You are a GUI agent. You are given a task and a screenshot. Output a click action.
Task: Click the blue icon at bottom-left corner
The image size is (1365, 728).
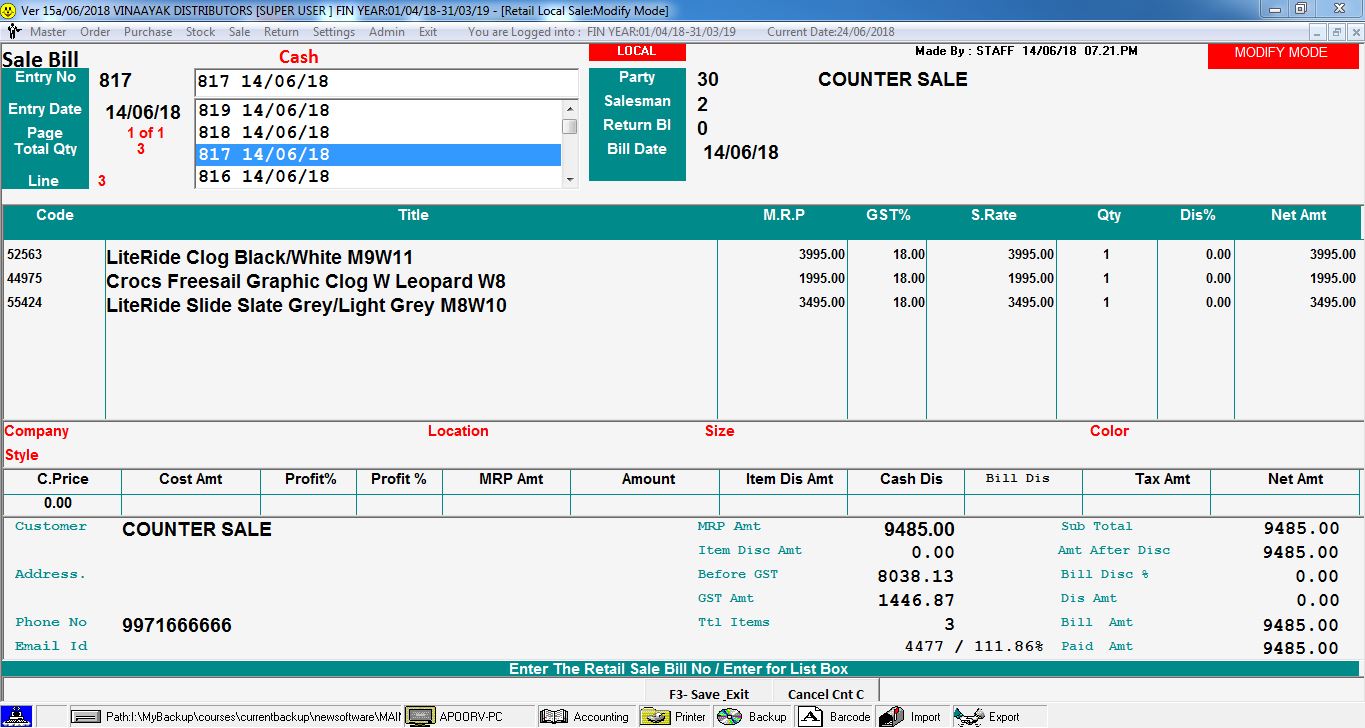tap(17, 716)
